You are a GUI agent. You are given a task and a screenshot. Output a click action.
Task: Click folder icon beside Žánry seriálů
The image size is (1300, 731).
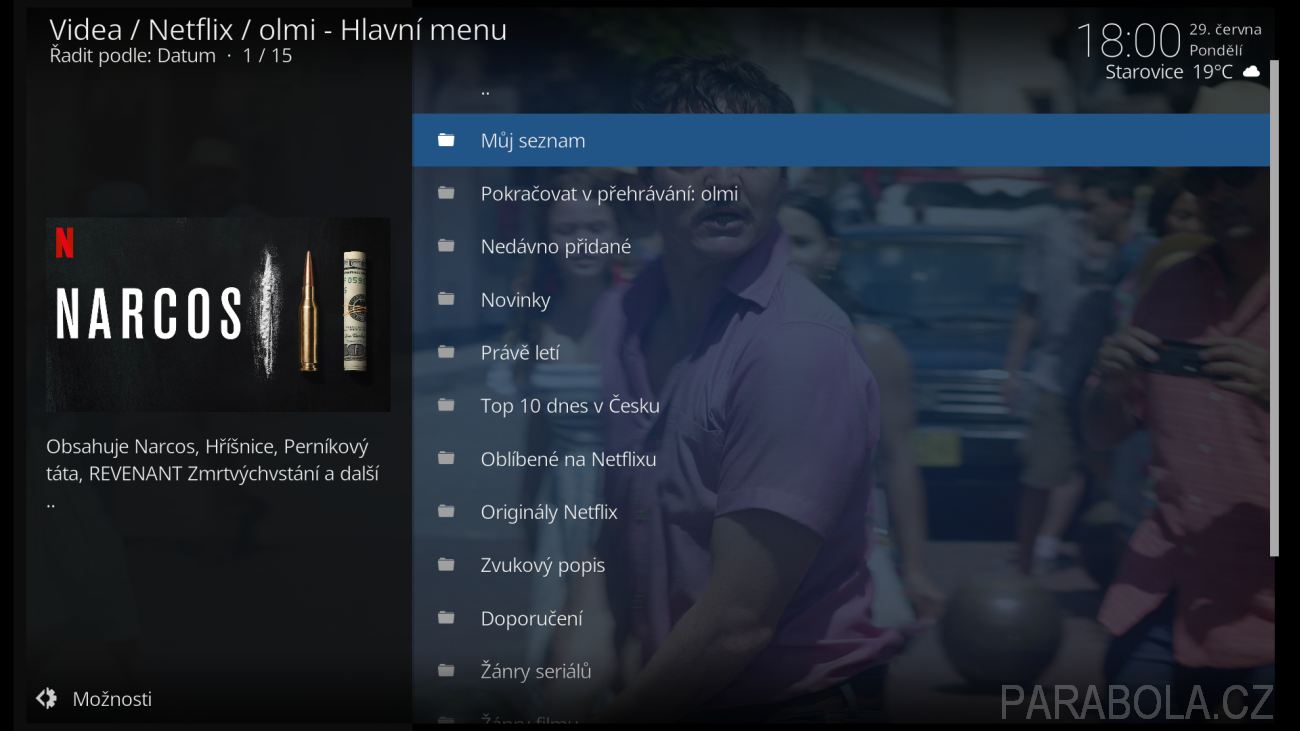click(446, 670)
